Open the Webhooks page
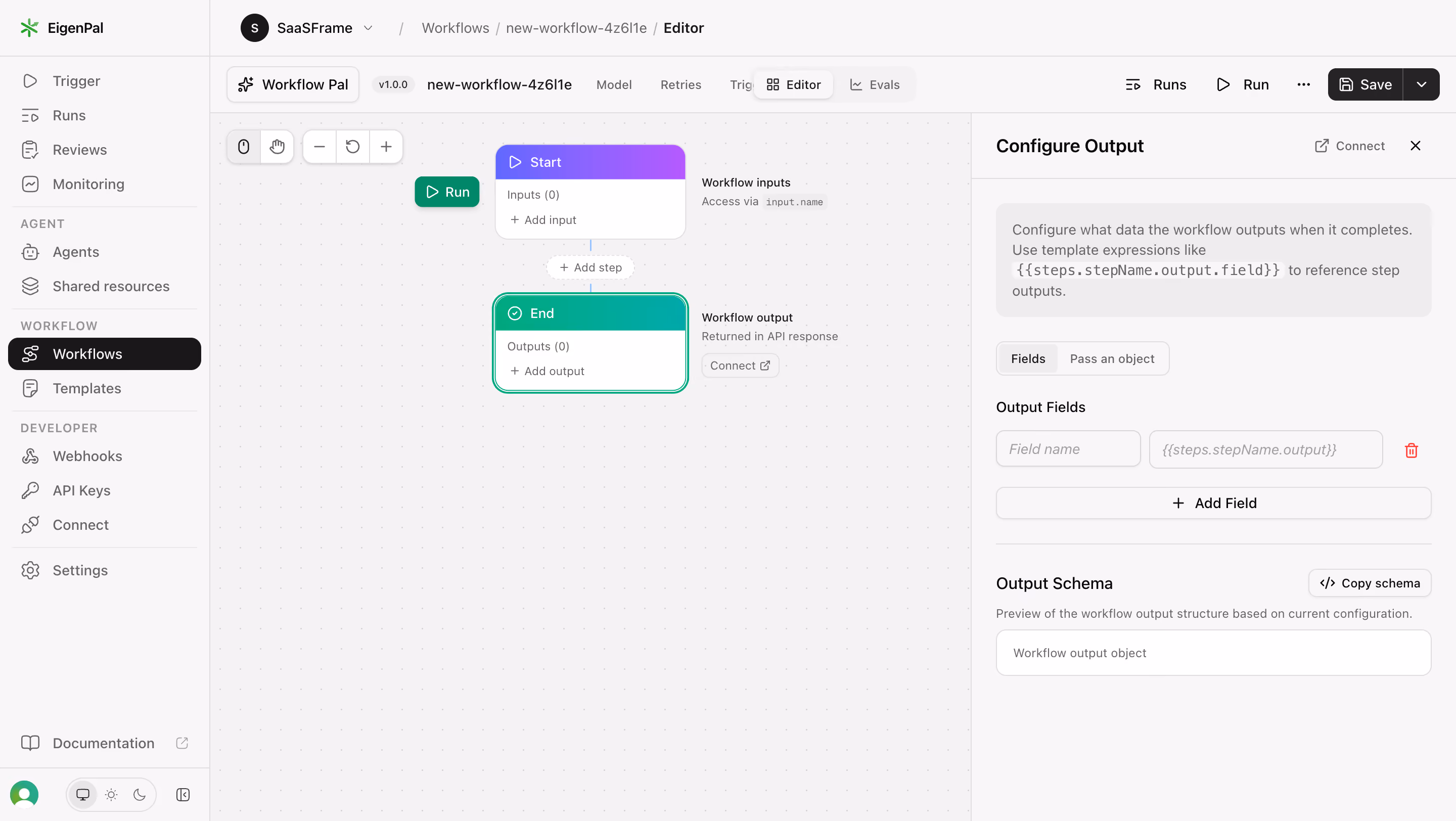1456x821 pixels. (x=105, y=456)
